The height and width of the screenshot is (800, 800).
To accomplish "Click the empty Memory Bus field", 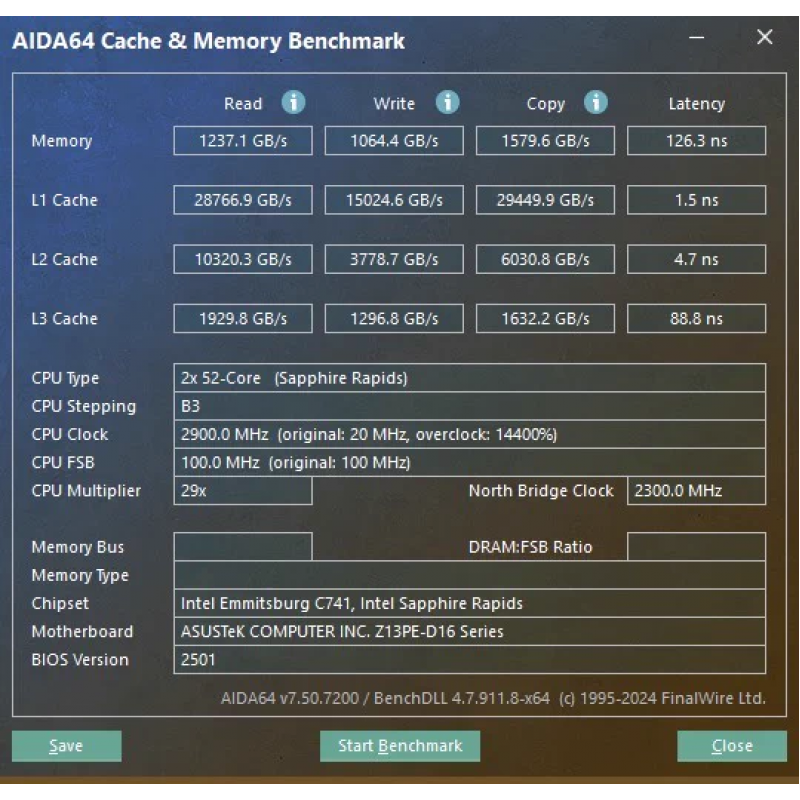I will (243, 547).
